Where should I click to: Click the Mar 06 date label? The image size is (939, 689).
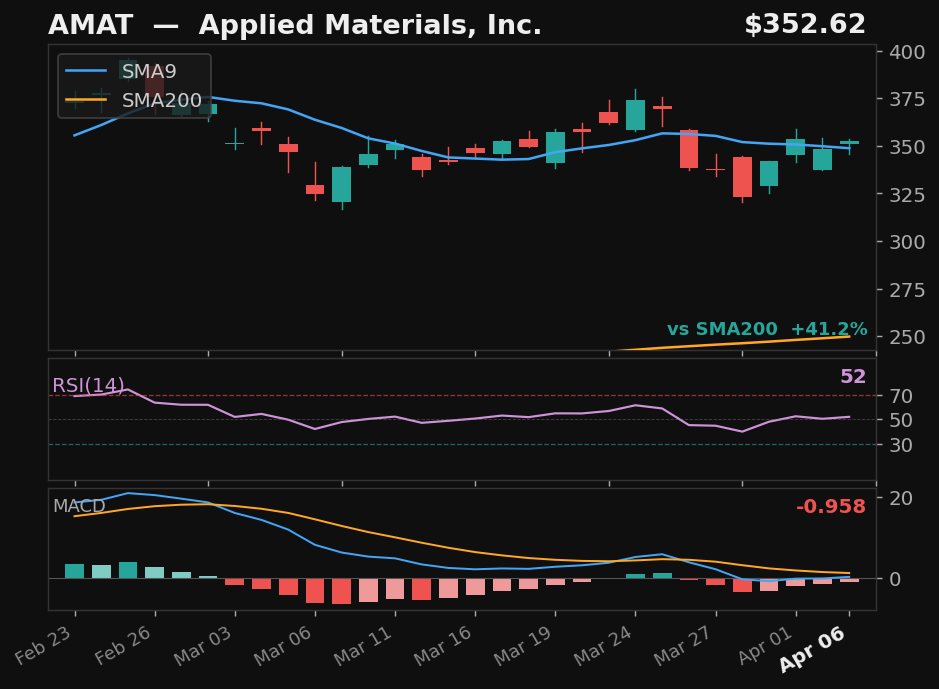coord(283,646)
